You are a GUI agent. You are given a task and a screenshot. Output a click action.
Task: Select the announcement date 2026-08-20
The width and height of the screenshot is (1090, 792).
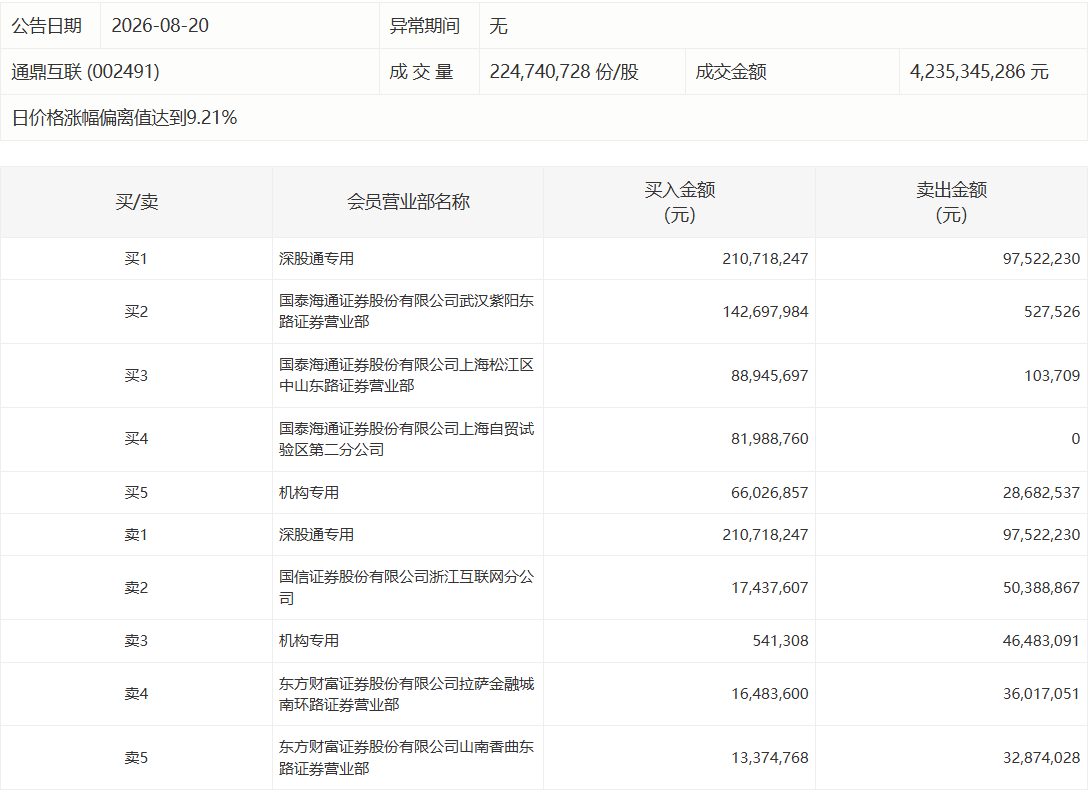[x=160, y=26]
